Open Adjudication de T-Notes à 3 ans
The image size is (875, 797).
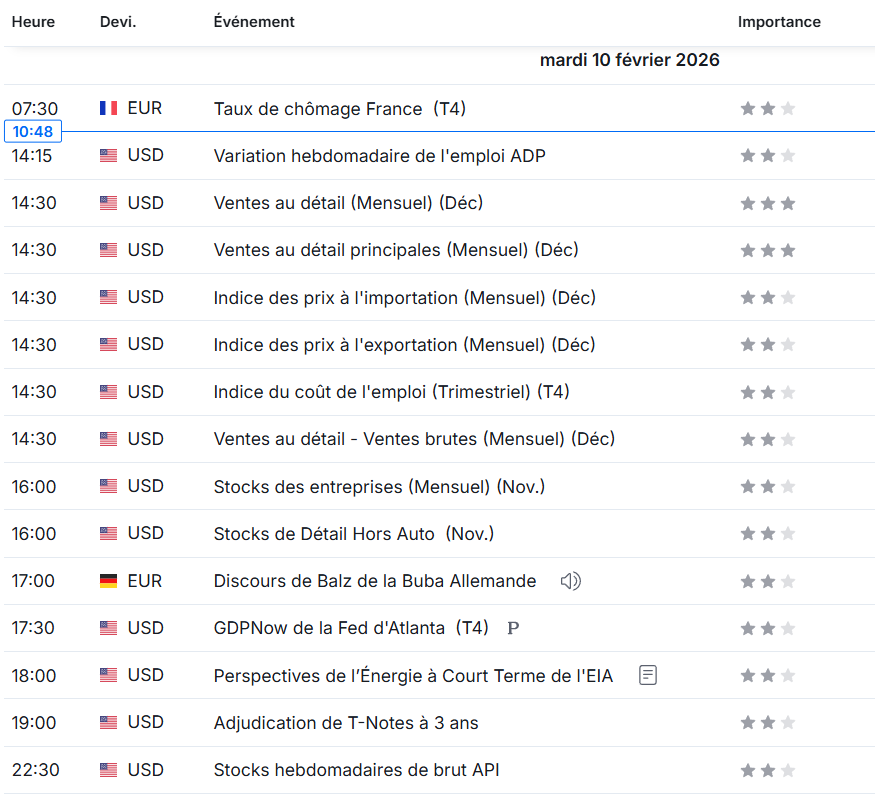(x=346, y=723)
